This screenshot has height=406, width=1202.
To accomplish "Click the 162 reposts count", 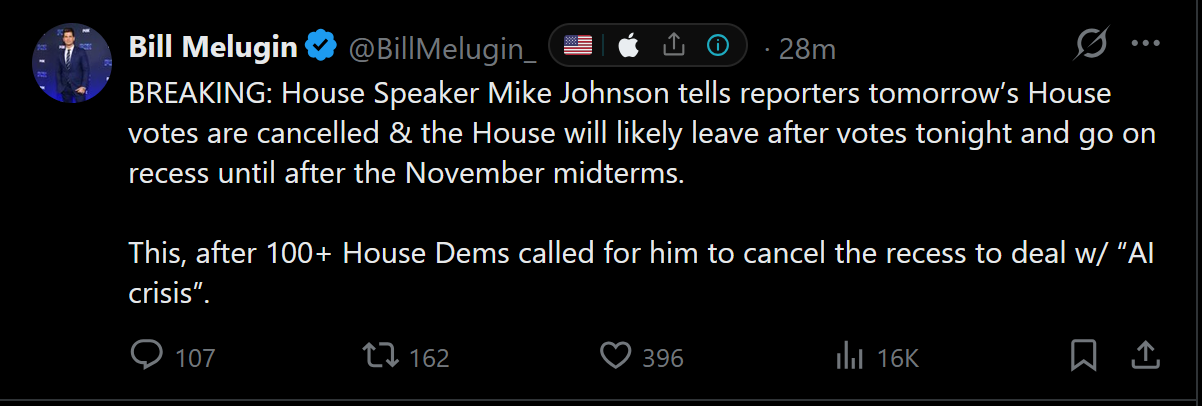I will point(430,358).
